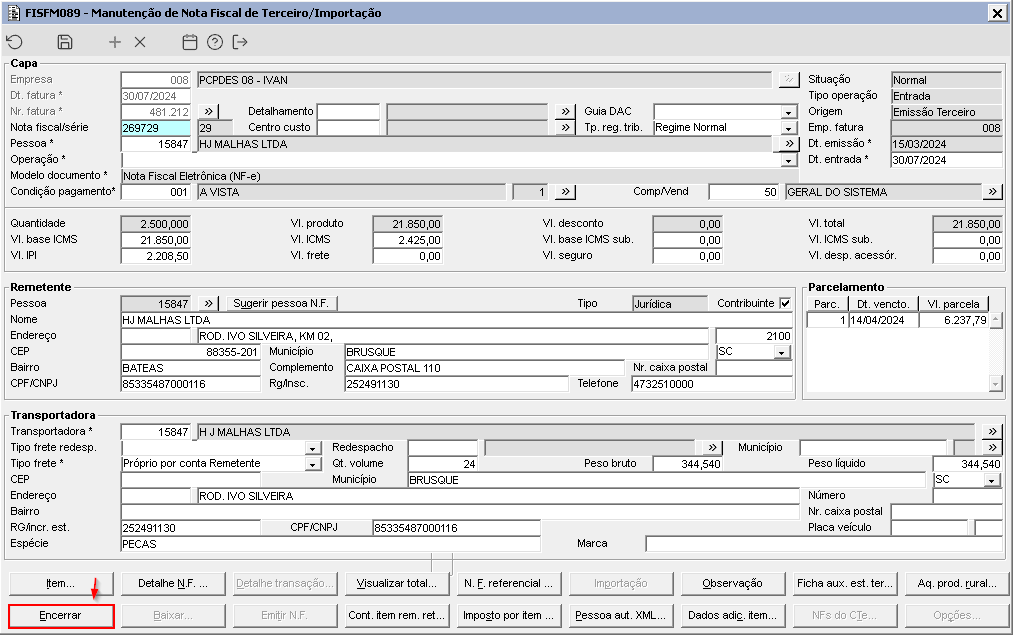
Task: Click lookup arrow for Redespacho field
Action: [x=711, y=447]
